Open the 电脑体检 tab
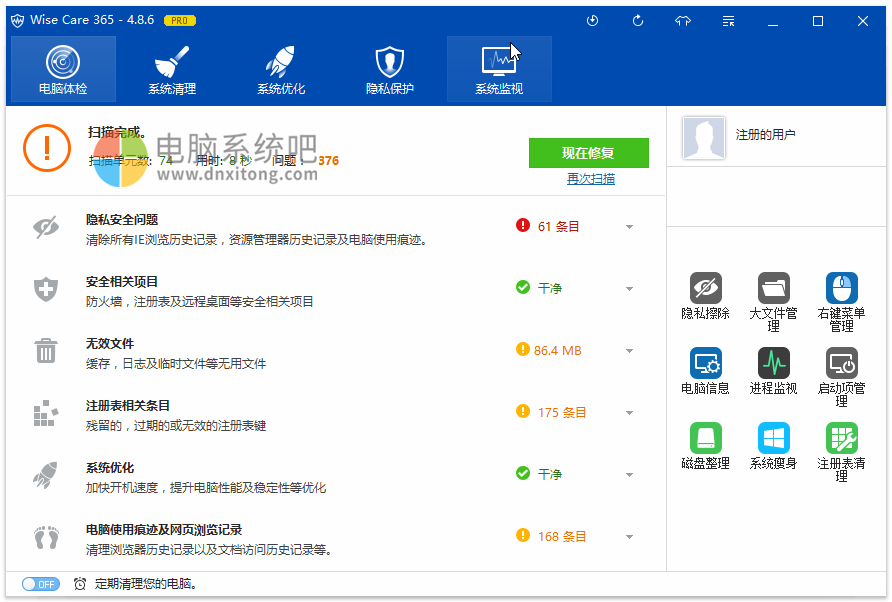 click(x=63, y=69)
